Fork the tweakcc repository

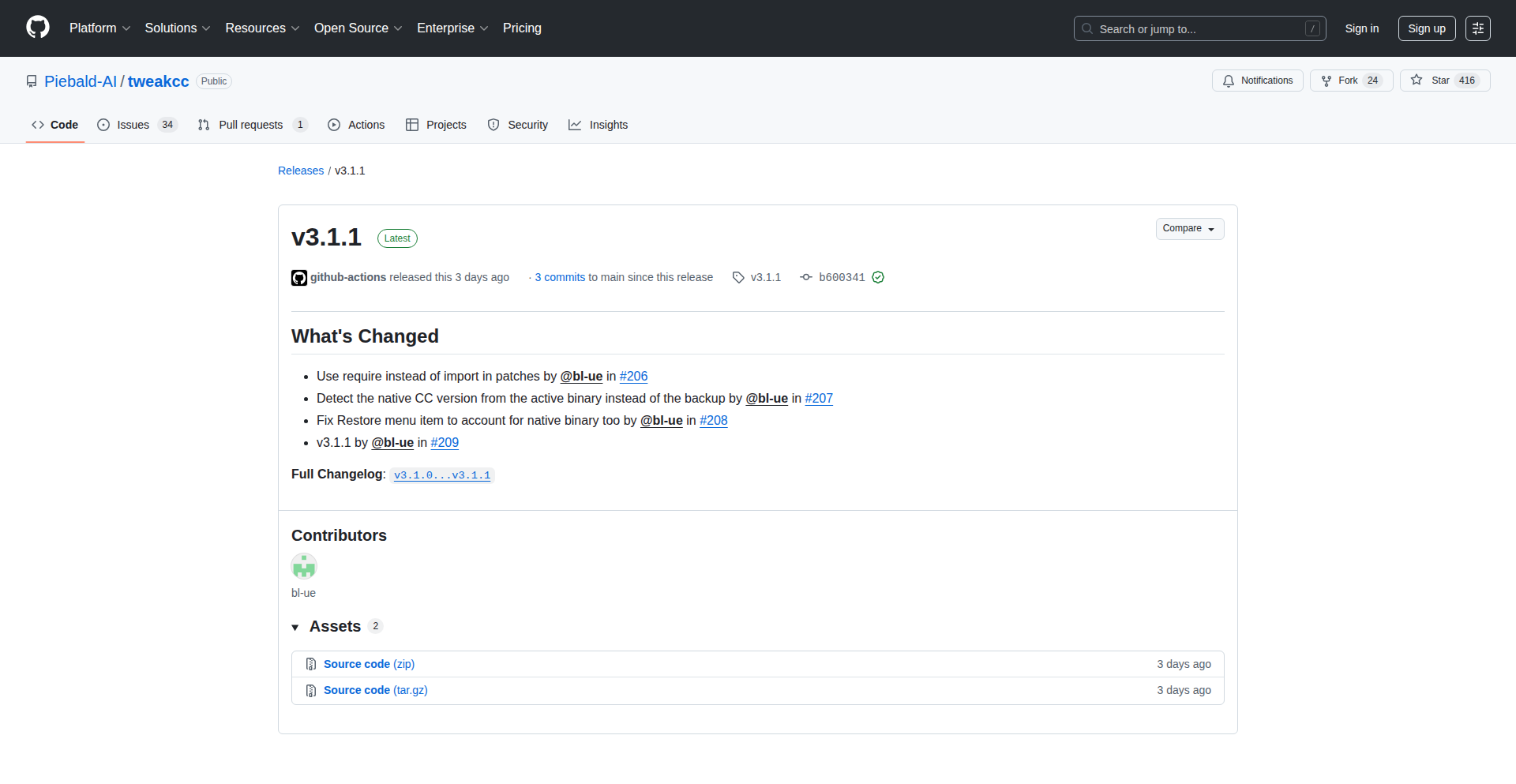1350,81
